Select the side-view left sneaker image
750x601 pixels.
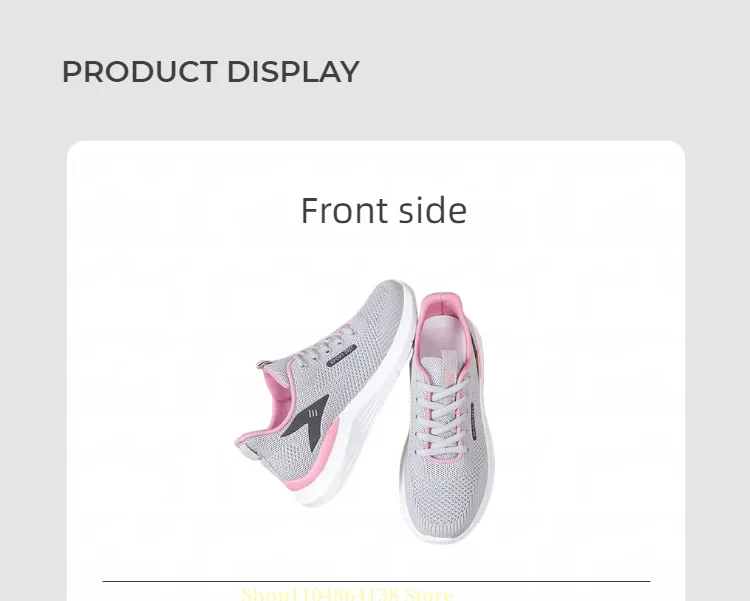[325, 392]
